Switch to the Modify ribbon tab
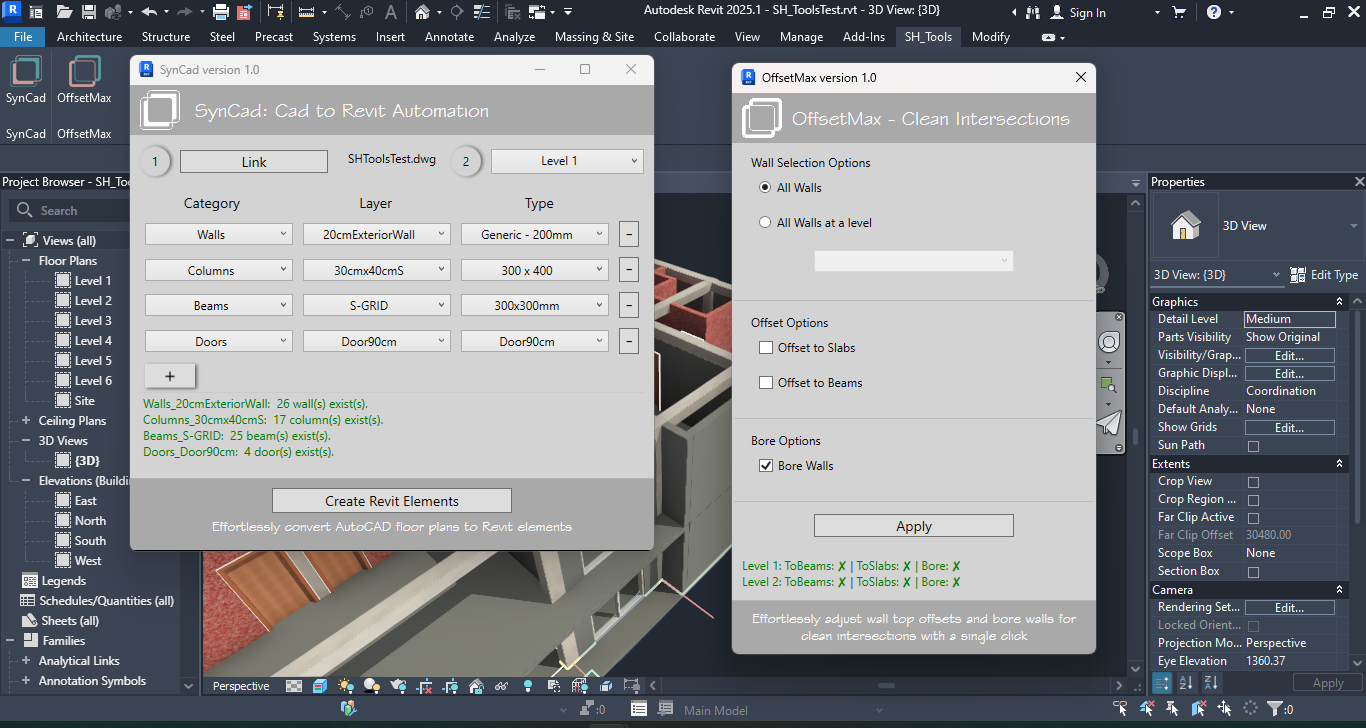 tap(991, 37)
